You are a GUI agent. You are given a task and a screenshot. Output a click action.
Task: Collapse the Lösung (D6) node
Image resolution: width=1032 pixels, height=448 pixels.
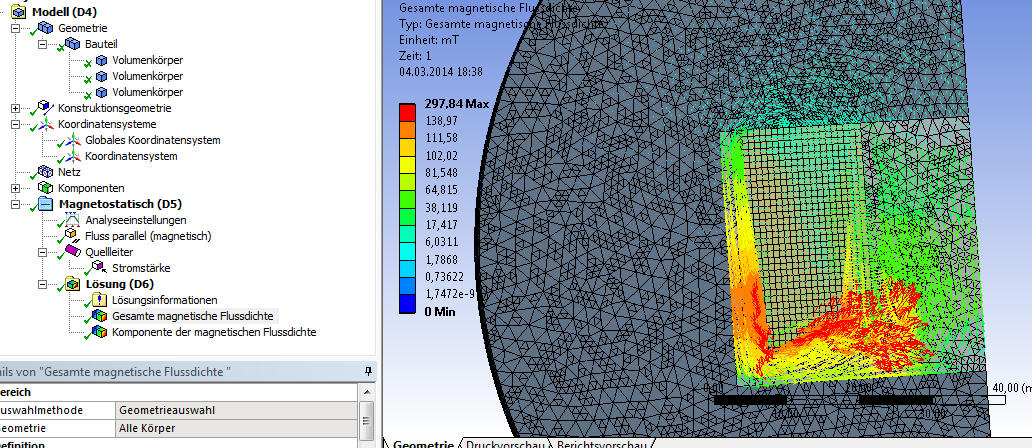(x=43, y=284)
